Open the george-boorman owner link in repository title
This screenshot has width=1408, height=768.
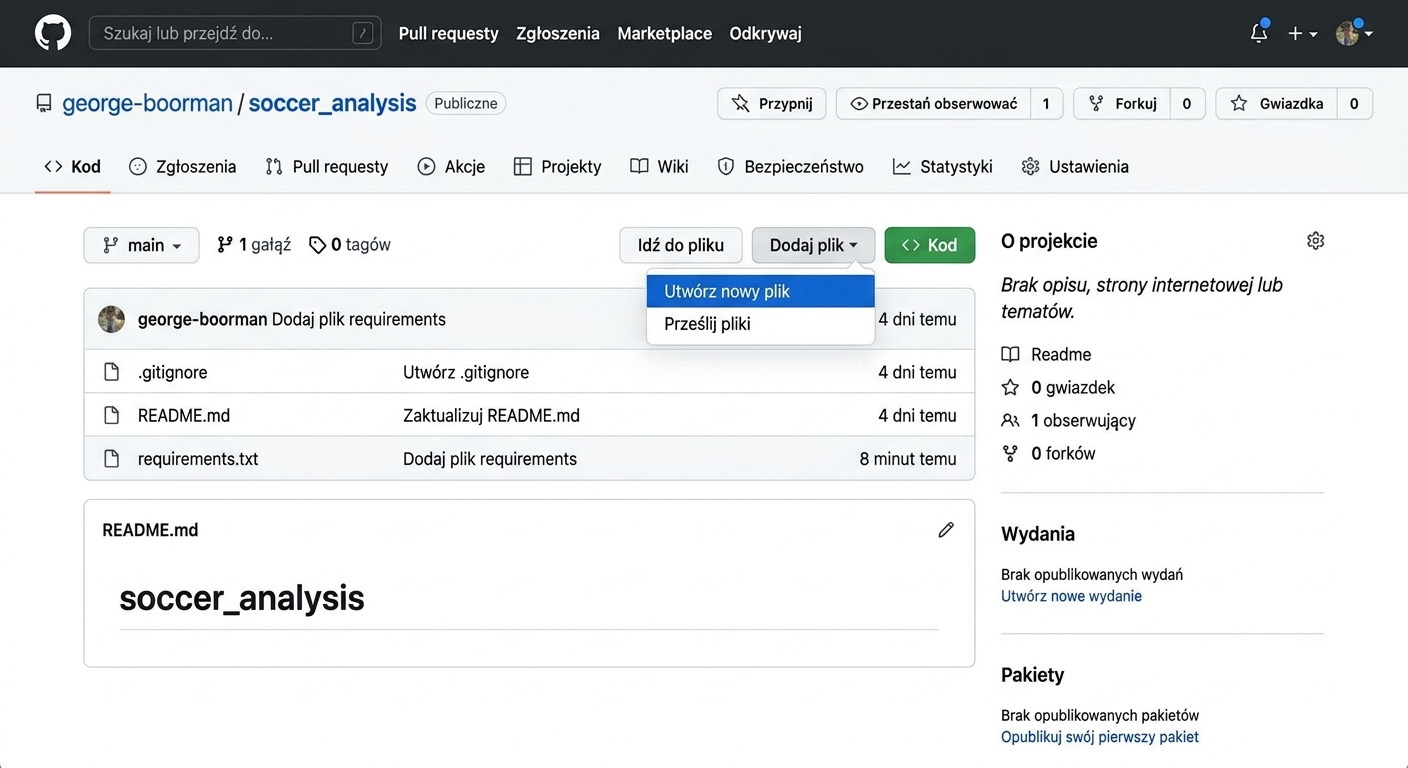[147, 103]
